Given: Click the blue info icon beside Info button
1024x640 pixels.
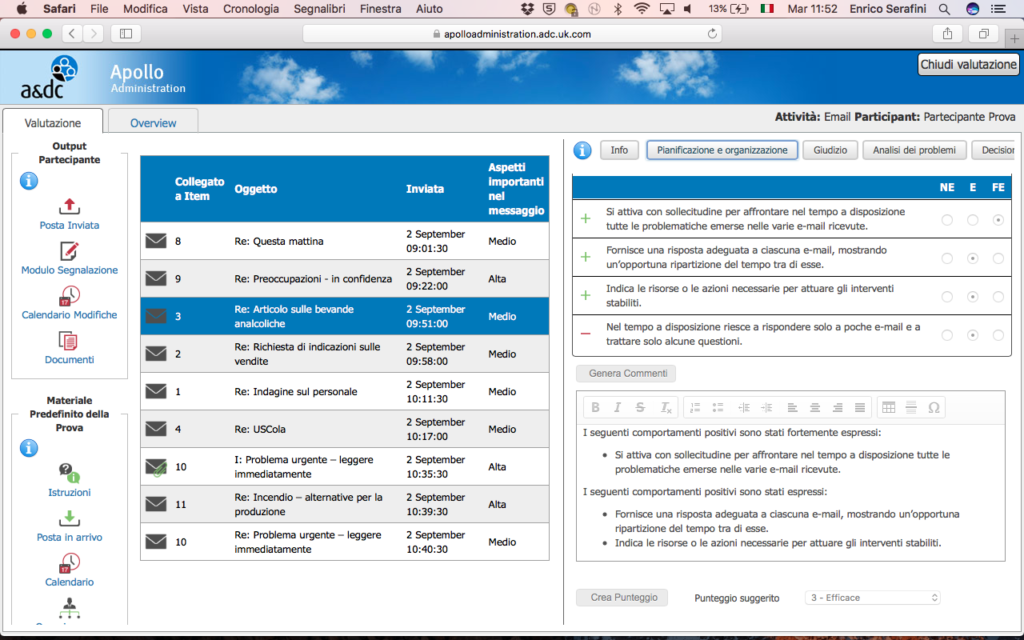Looking at the screenshot, I should [x=583, y=150].
